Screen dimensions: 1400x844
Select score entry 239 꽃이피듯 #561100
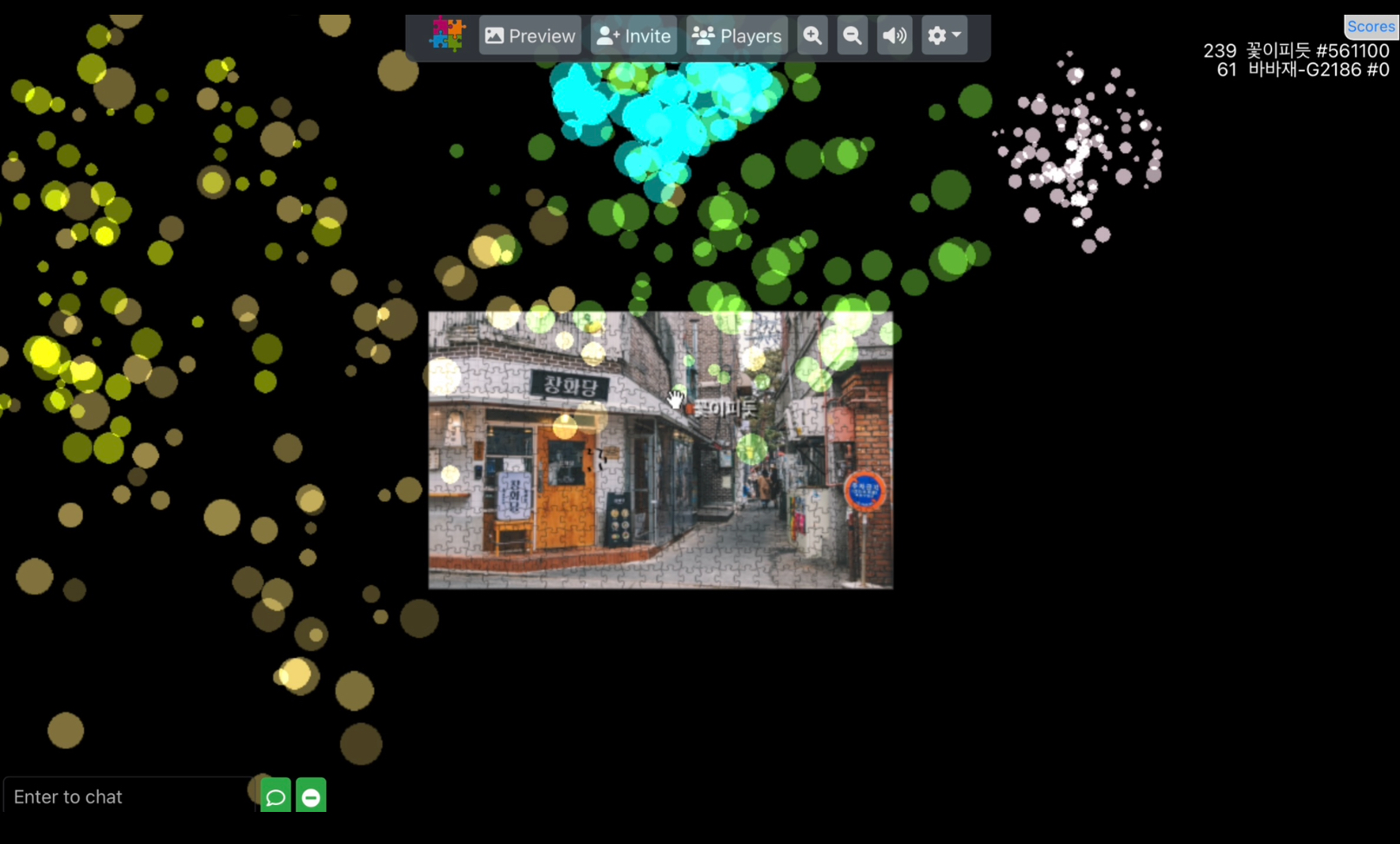pyautogui.click(x=1296, y=51)
